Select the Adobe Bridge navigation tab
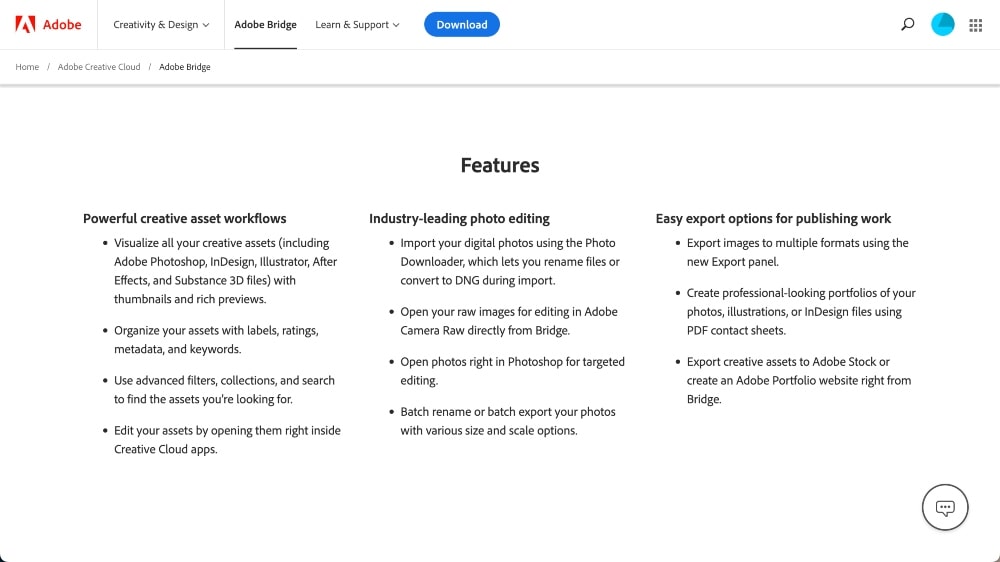This screenshot has width=1000, height=562. point(265,24)
